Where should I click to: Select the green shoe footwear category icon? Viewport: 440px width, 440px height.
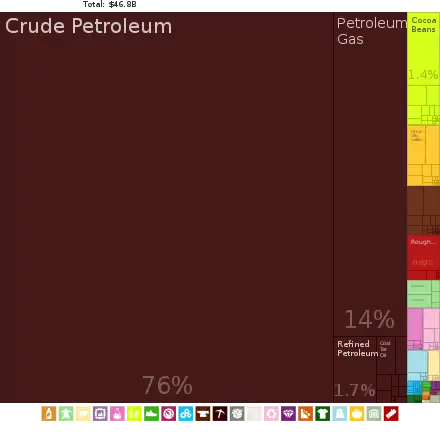151,414
